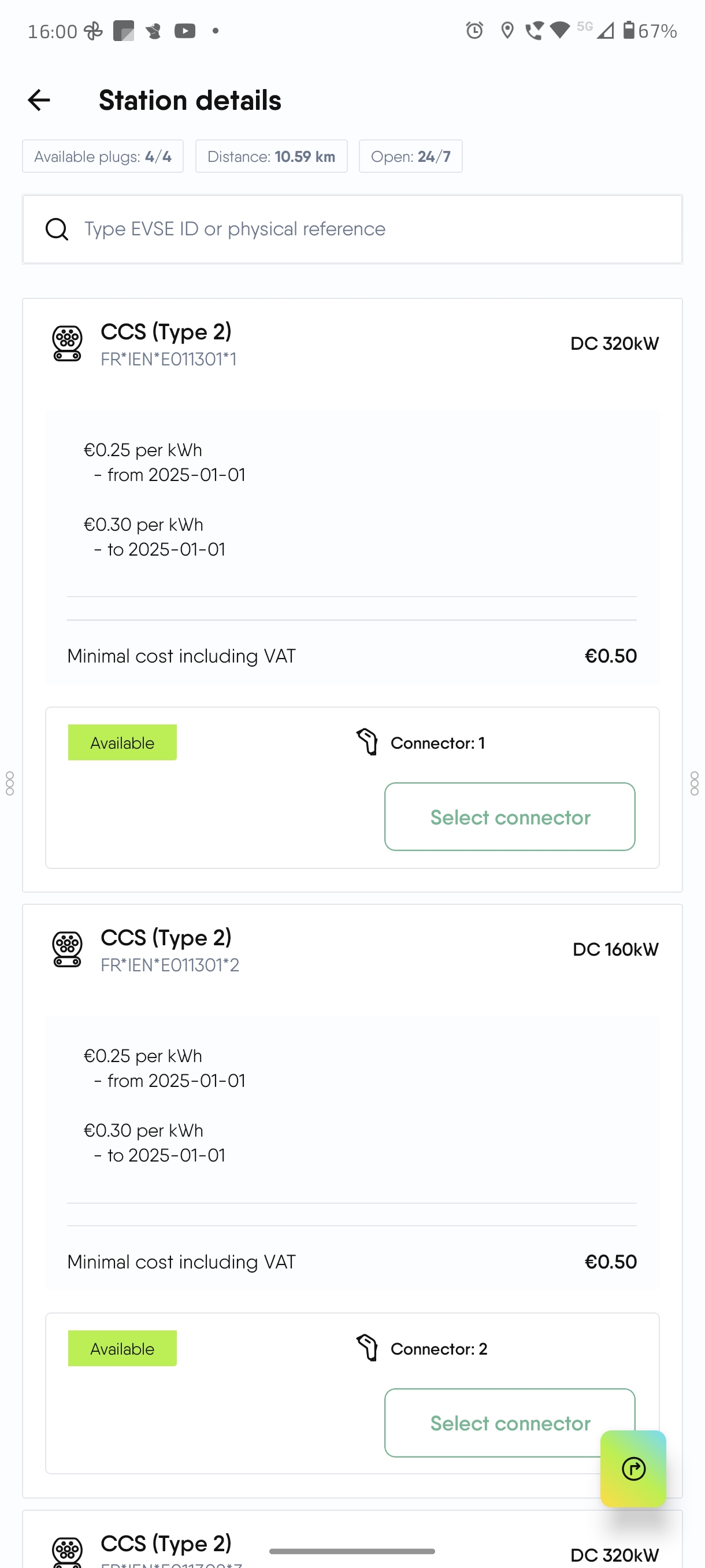Select connector for Connector 2
The height and width of the screenshot is (1568, 705).
click(x=510, y=1422)
